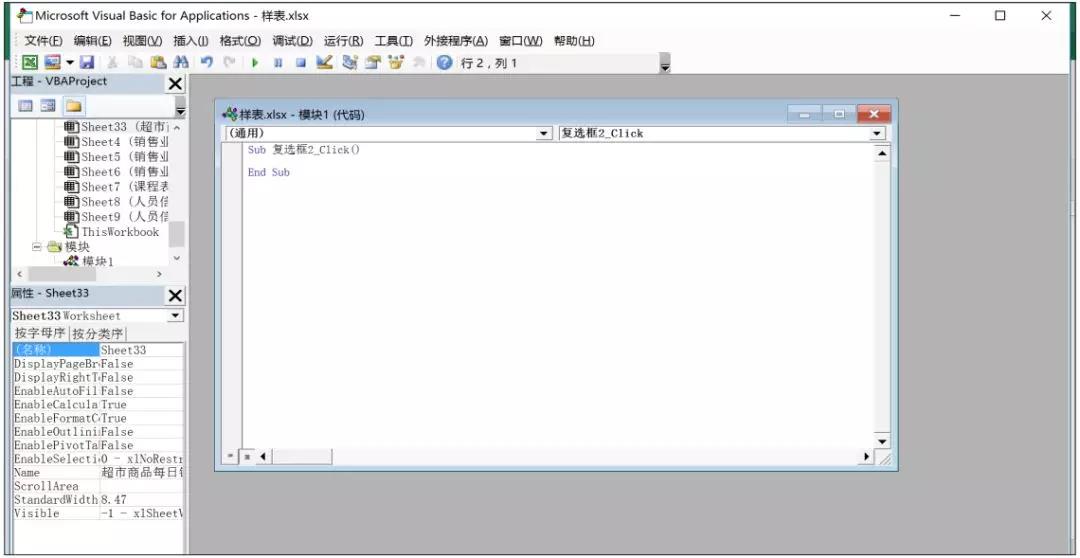This screenshot has width=1080, height=558.
Task: Click the Insert UserForm toolbar icon
Action: [52, 63]
